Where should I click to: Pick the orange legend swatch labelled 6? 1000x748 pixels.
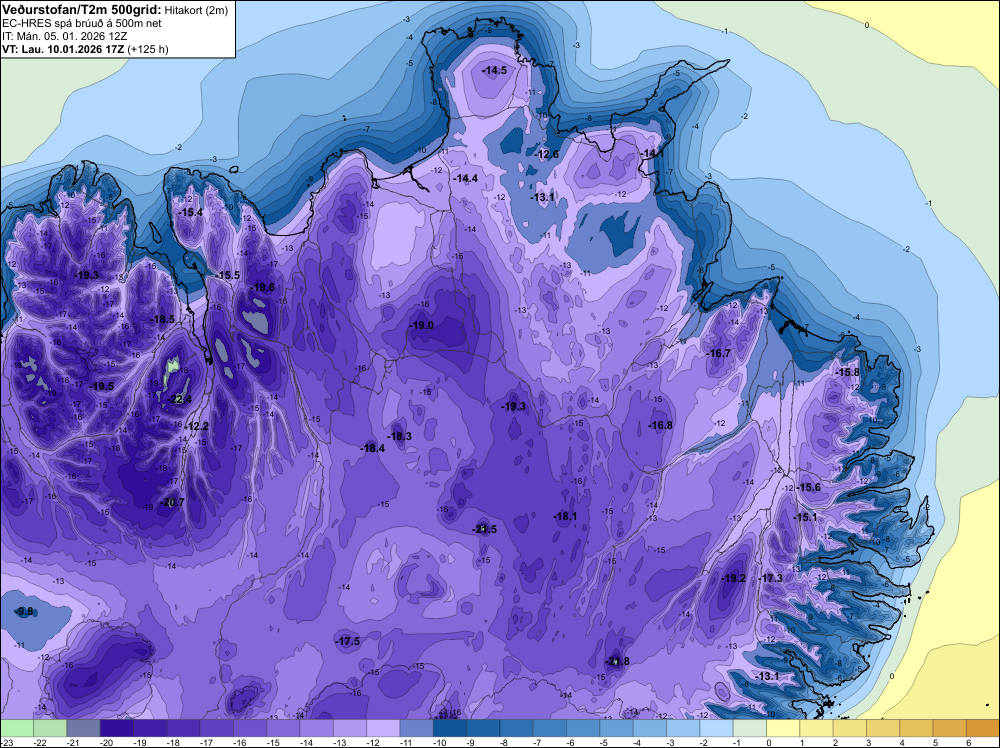point(982,728)
